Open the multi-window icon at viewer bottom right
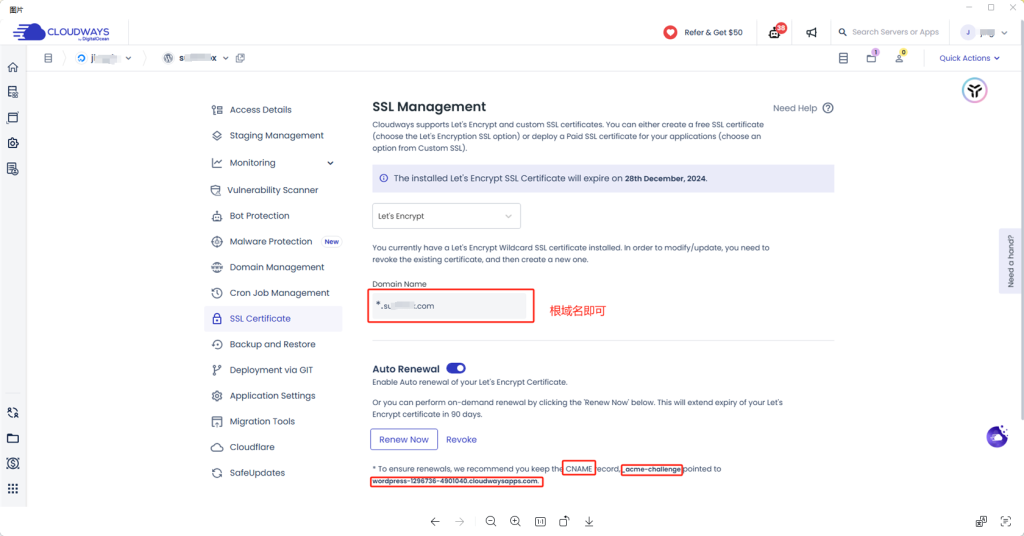Screen dimensions: 1024x536 (x=981, y=521)
